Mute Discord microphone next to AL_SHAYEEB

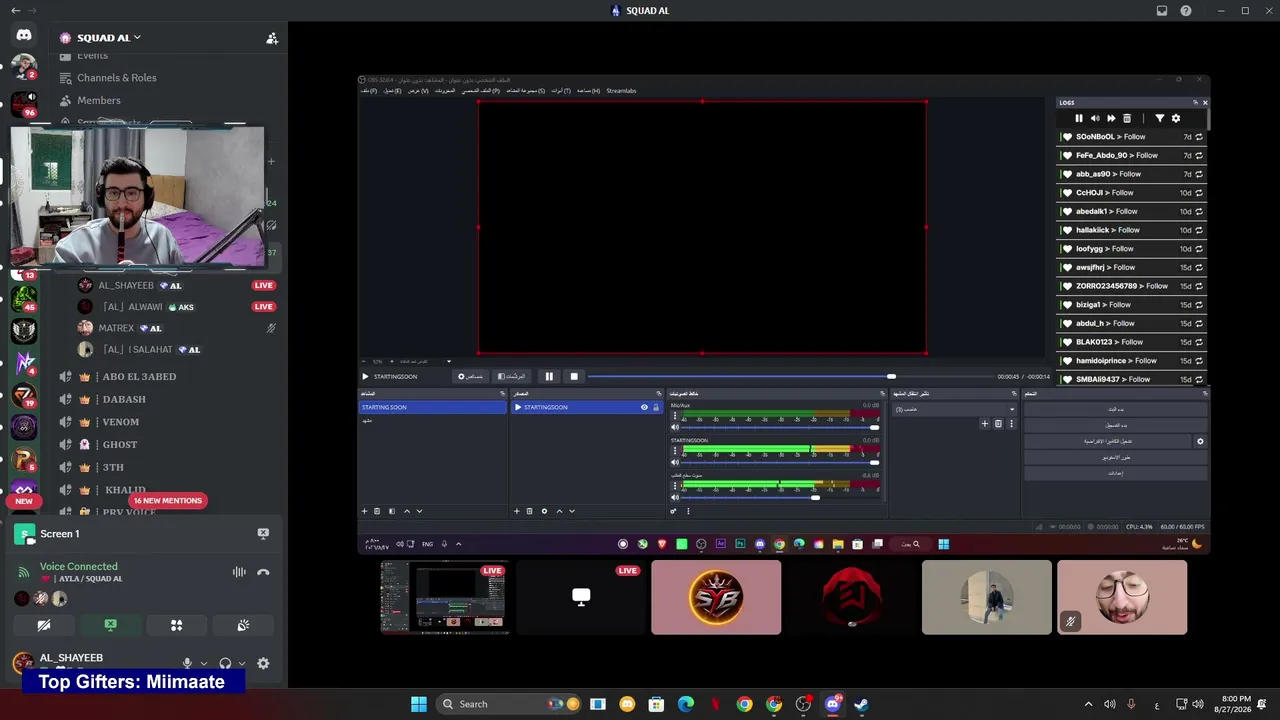187,663
